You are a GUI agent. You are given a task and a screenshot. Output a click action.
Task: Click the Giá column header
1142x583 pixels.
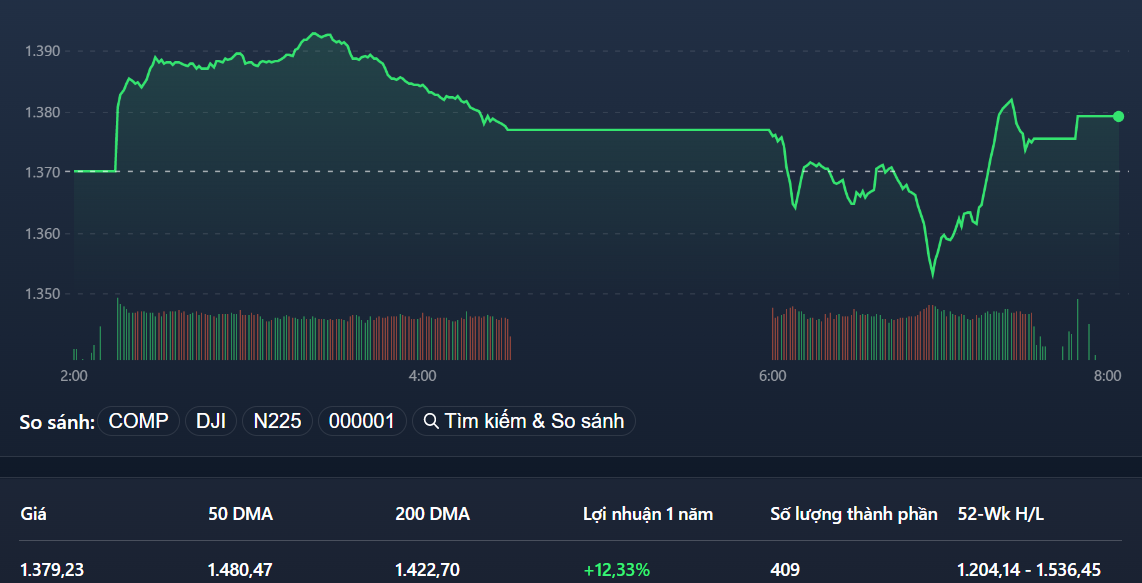(x=33, y=514)
